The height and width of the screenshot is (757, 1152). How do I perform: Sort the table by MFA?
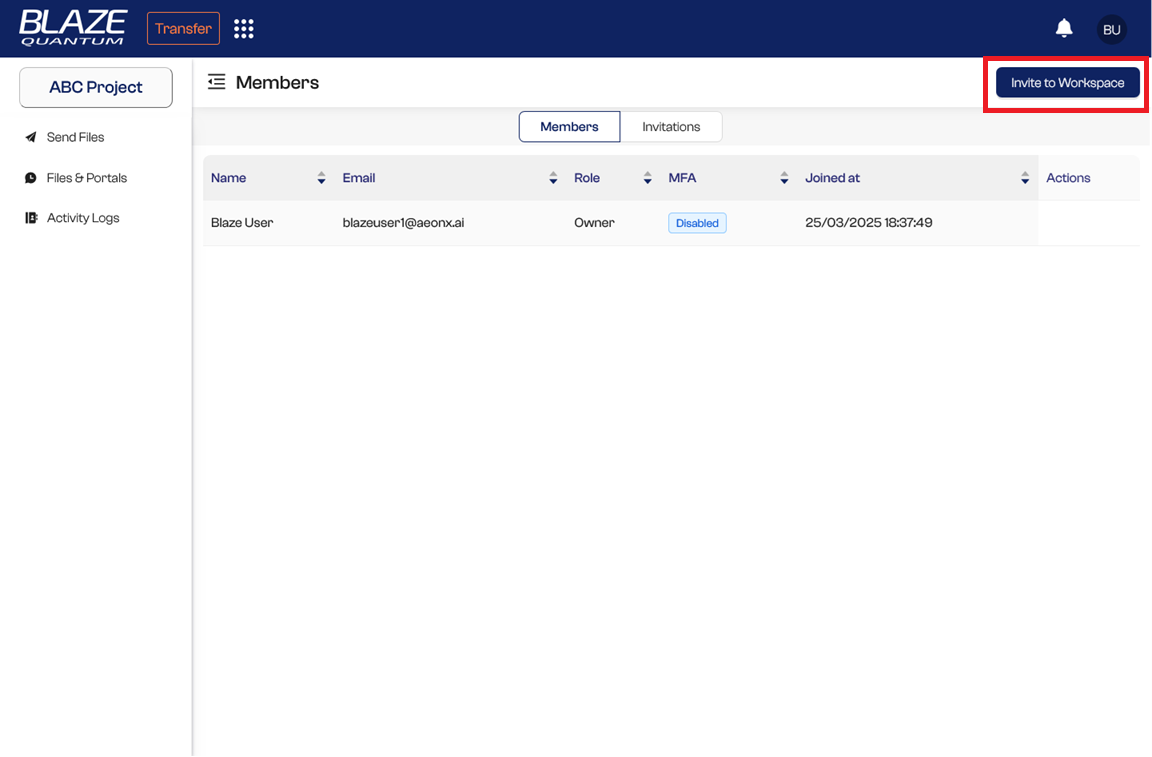click(784, 178)
